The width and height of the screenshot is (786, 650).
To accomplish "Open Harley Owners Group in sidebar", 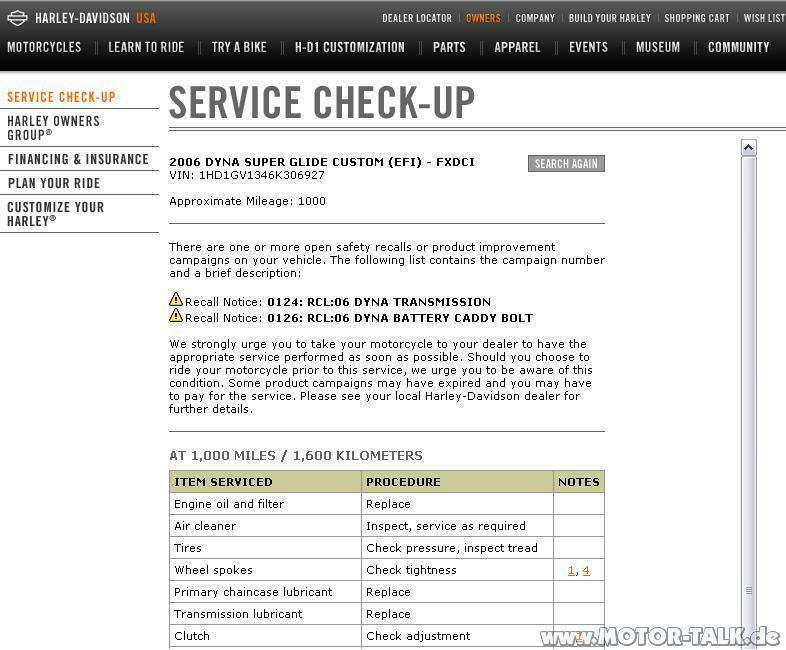I will (x=53, y=128).
